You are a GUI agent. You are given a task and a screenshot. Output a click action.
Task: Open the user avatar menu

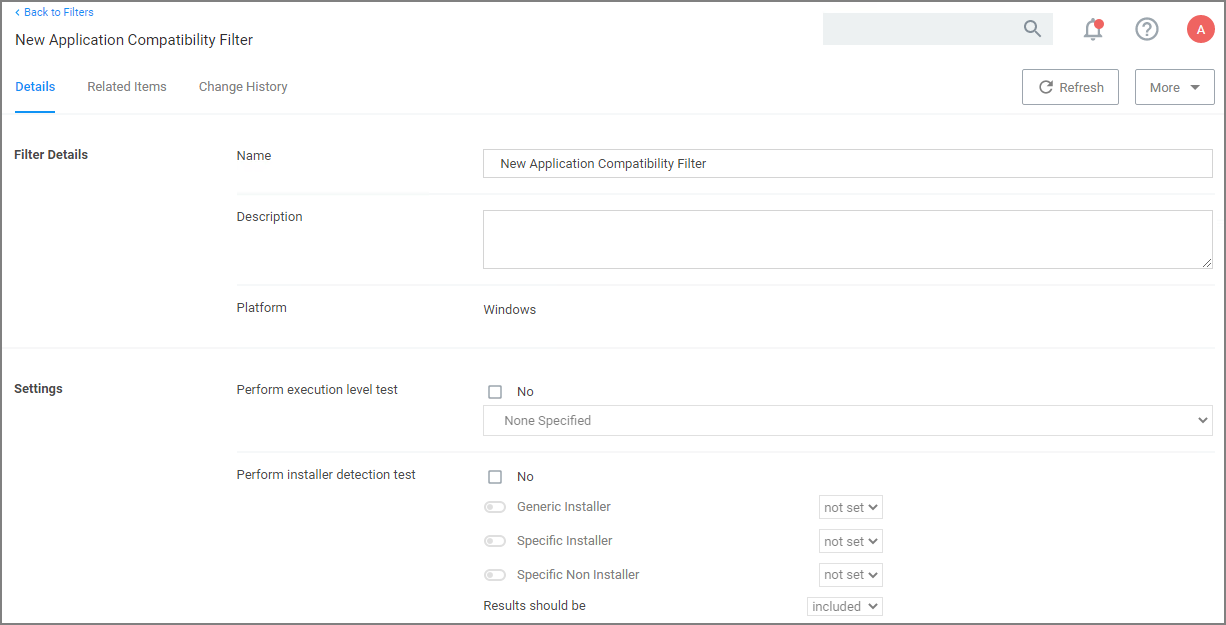[x=1200, y=29]
